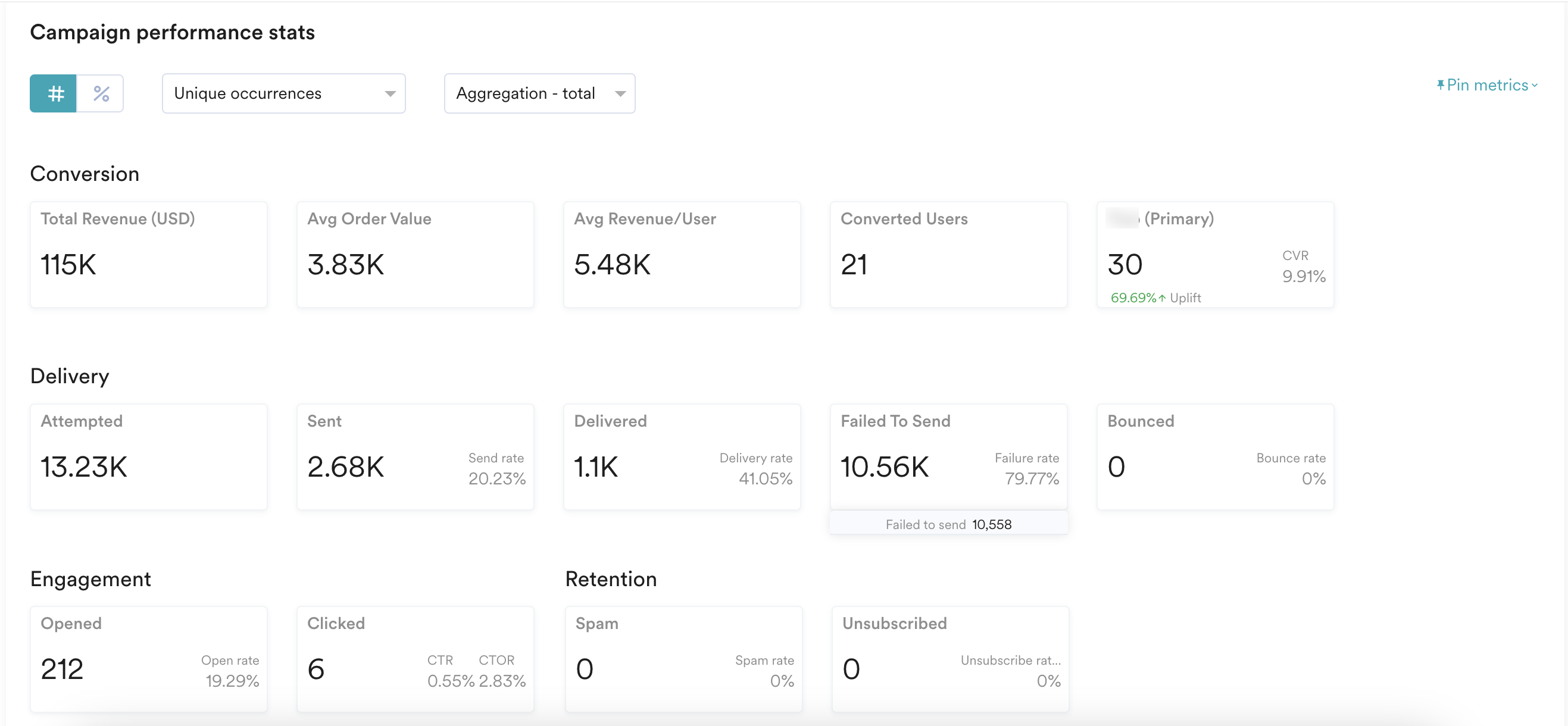The height and width of the screenshot is (726, 1568).
Task: Switch to absolute numbers (#) view
Action: (54, 93)
